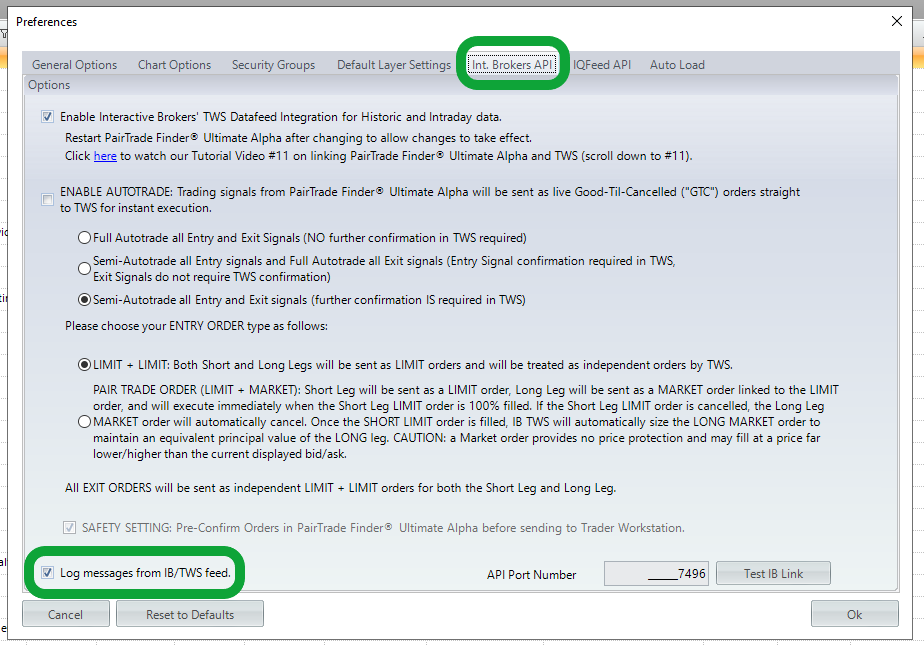Click 'Restart PairTrade Finder' instruction text

[298, 138]
